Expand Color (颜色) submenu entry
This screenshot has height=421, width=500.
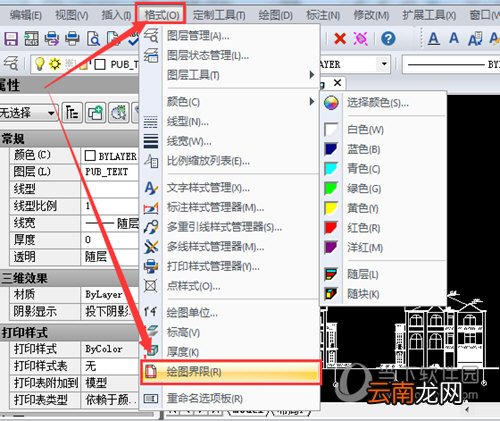(229, 101)
